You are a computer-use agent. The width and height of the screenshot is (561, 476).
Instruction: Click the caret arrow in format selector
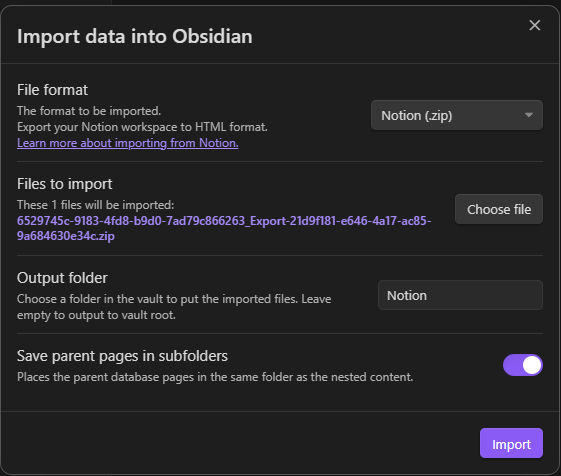tap(529, 115)
